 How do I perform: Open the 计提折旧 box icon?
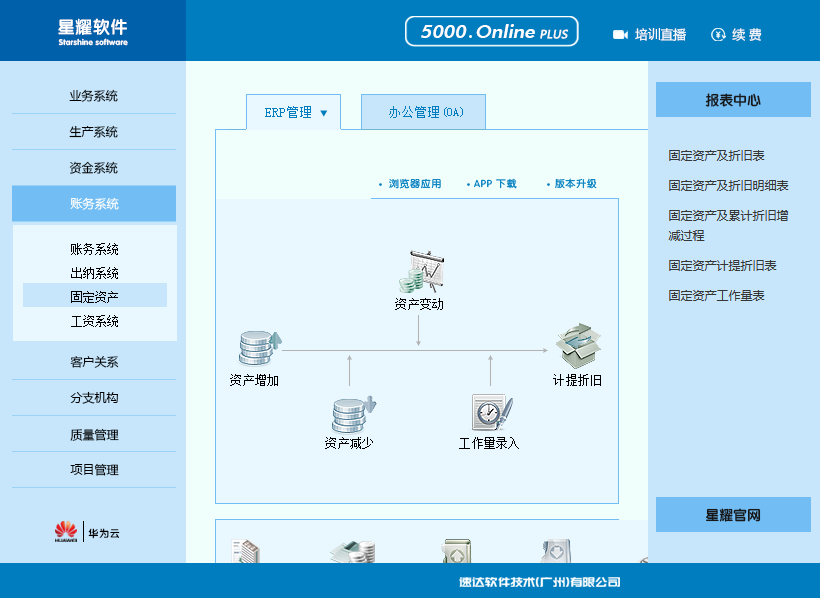point(578,346)
